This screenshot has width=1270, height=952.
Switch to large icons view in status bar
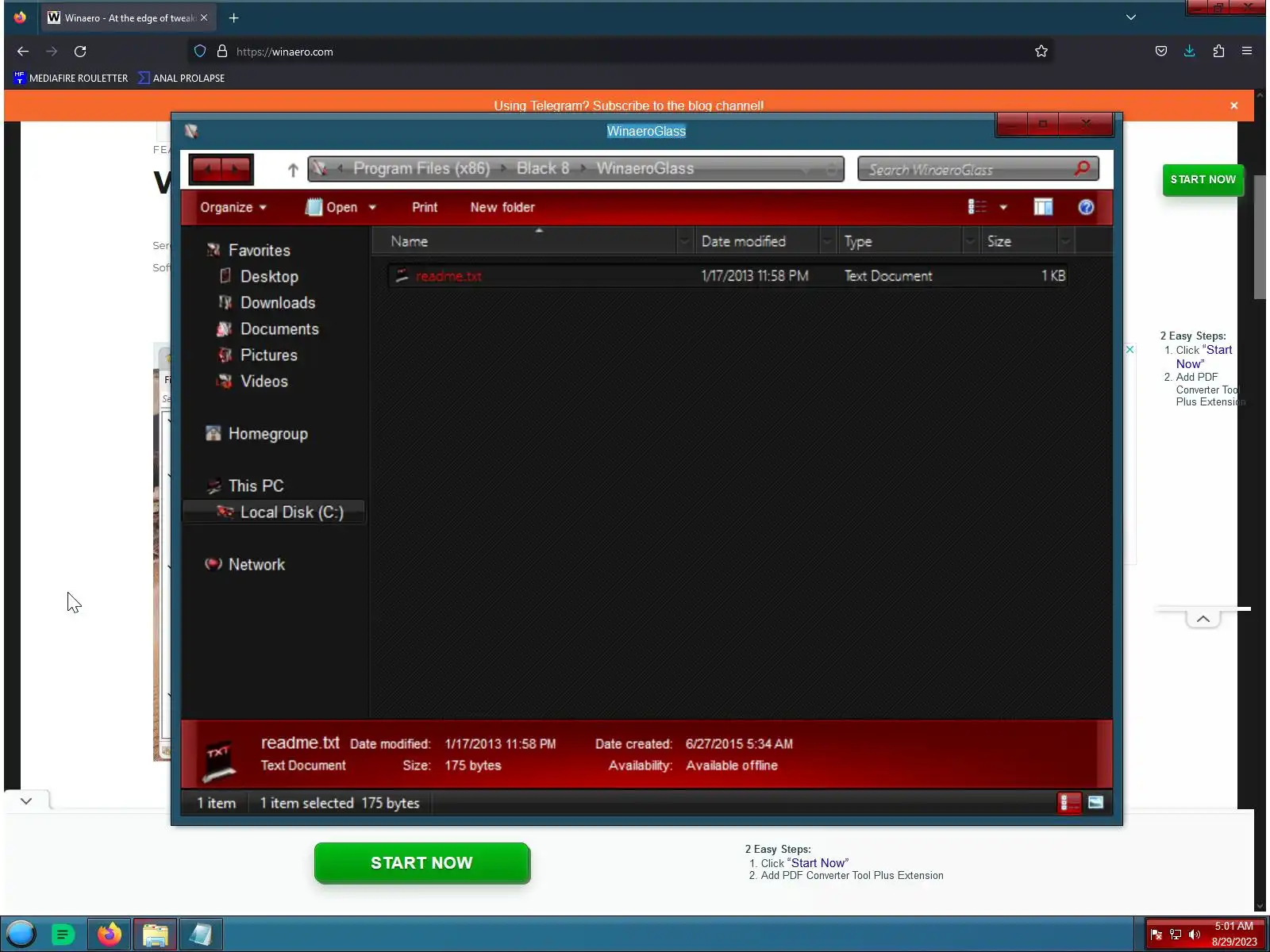[x=1095, y=803]
